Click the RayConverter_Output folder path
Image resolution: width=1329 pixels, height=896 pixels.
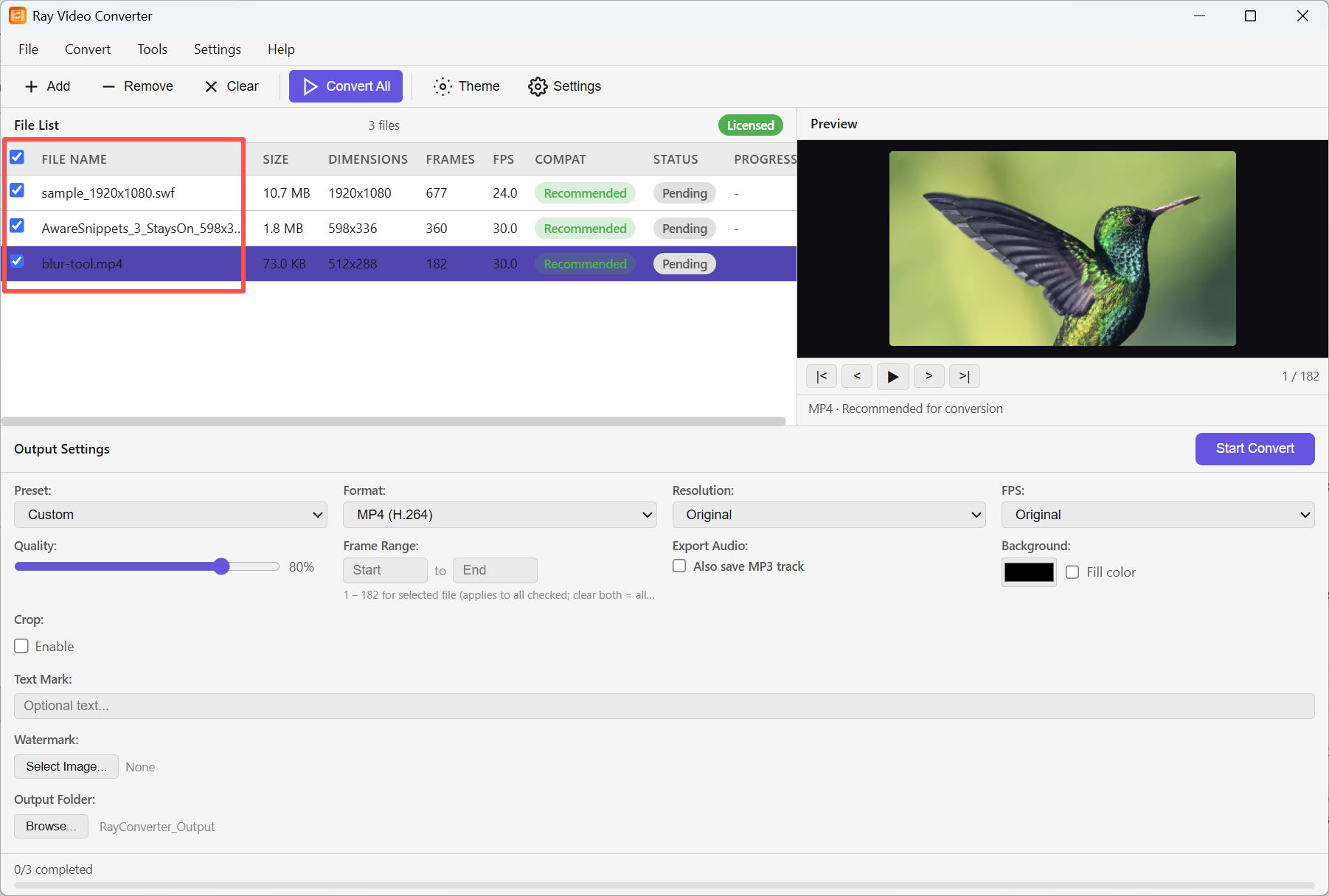[x=157, y=827]
